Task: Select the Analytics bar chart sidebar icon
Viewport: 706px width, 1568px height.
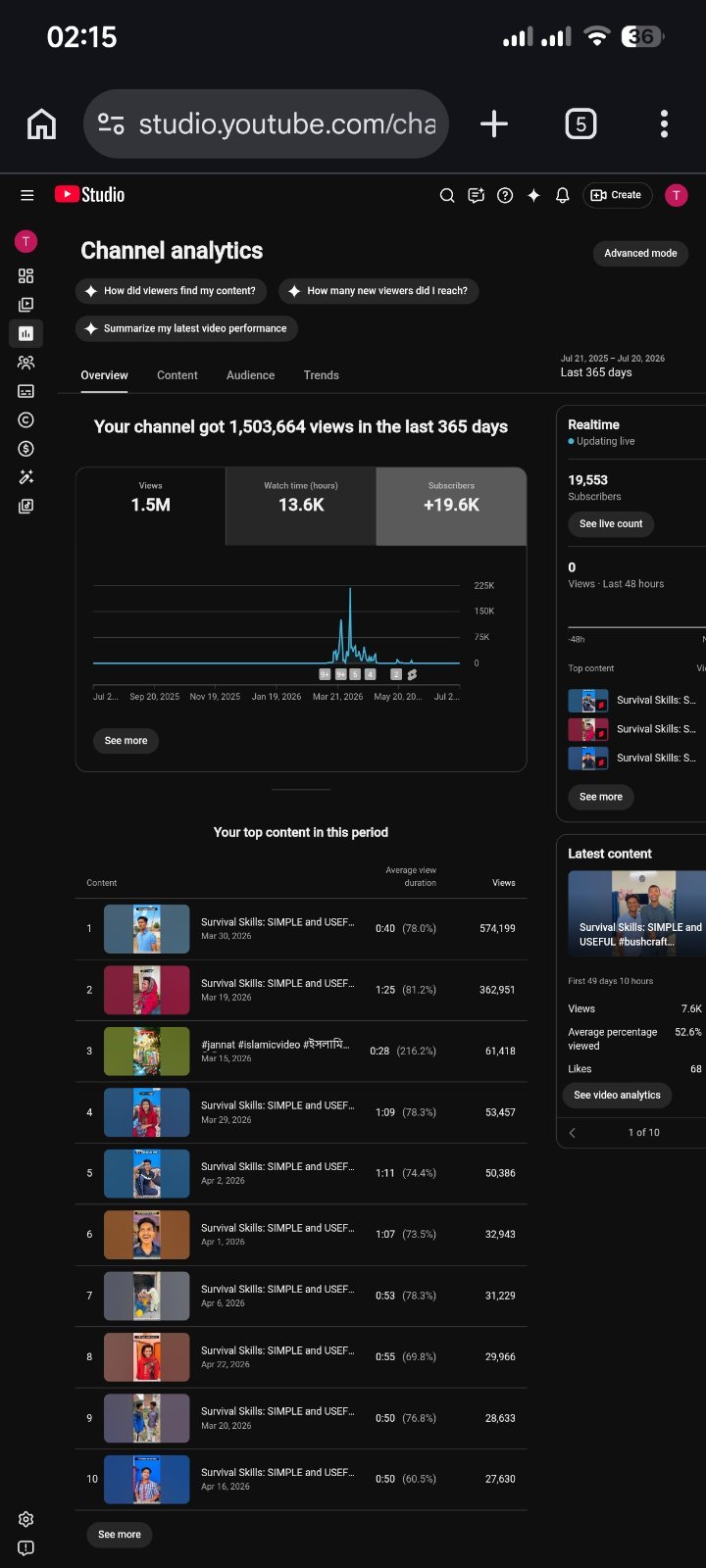Action: pyautogui.click(x=26, y=333)
